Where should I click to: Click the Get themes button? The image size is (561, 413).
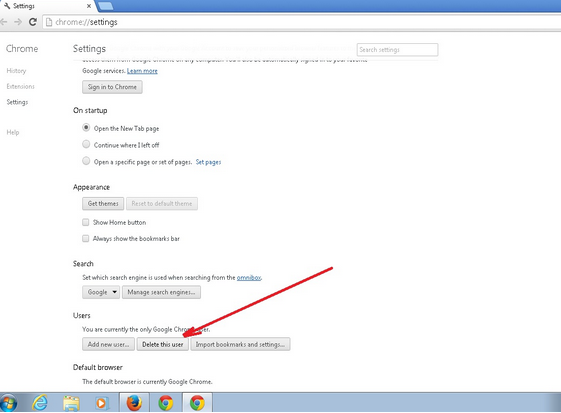[103, 204]
